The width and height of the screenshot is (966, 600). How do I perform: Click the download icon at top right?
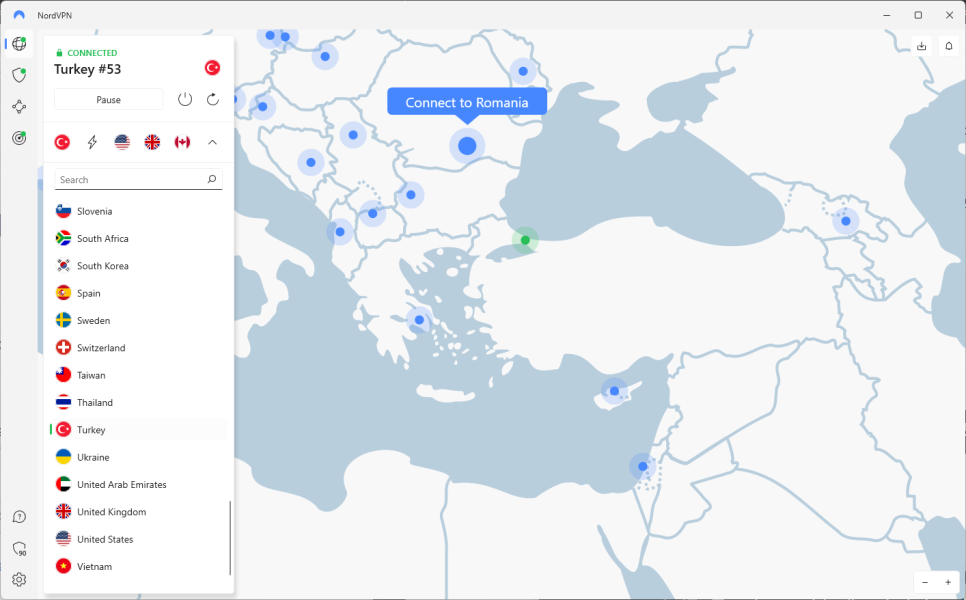click(x=922, y=46)
